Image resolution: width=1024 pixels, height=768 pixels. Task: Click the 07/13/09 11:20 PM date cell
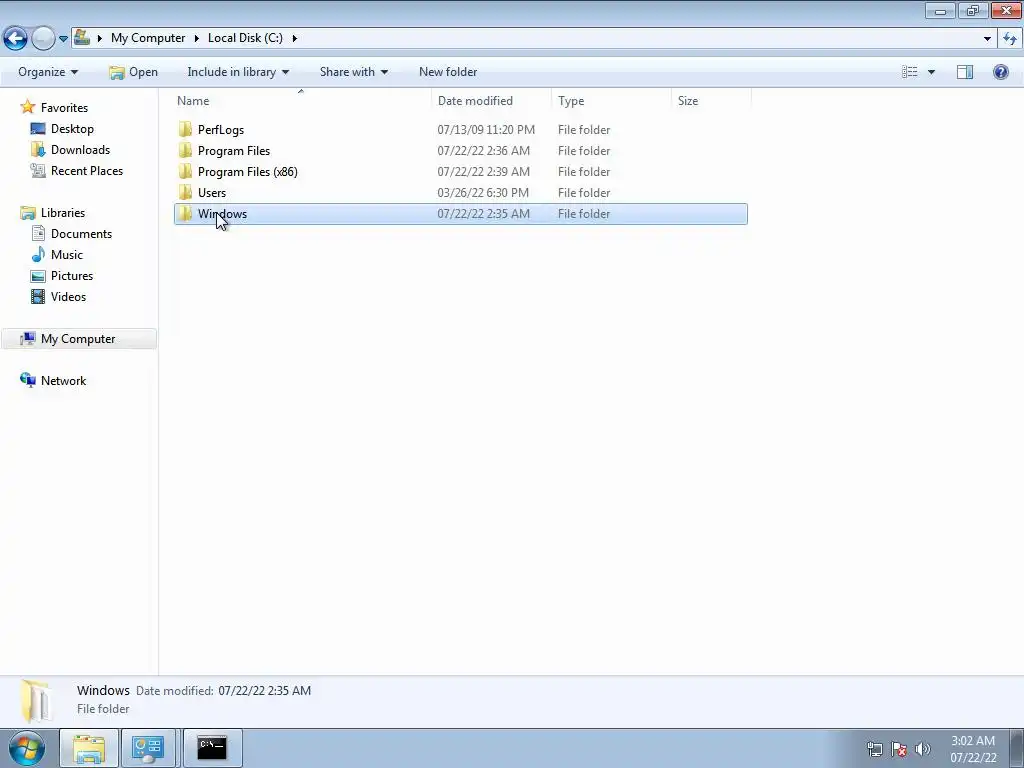(x=486, y=130)
